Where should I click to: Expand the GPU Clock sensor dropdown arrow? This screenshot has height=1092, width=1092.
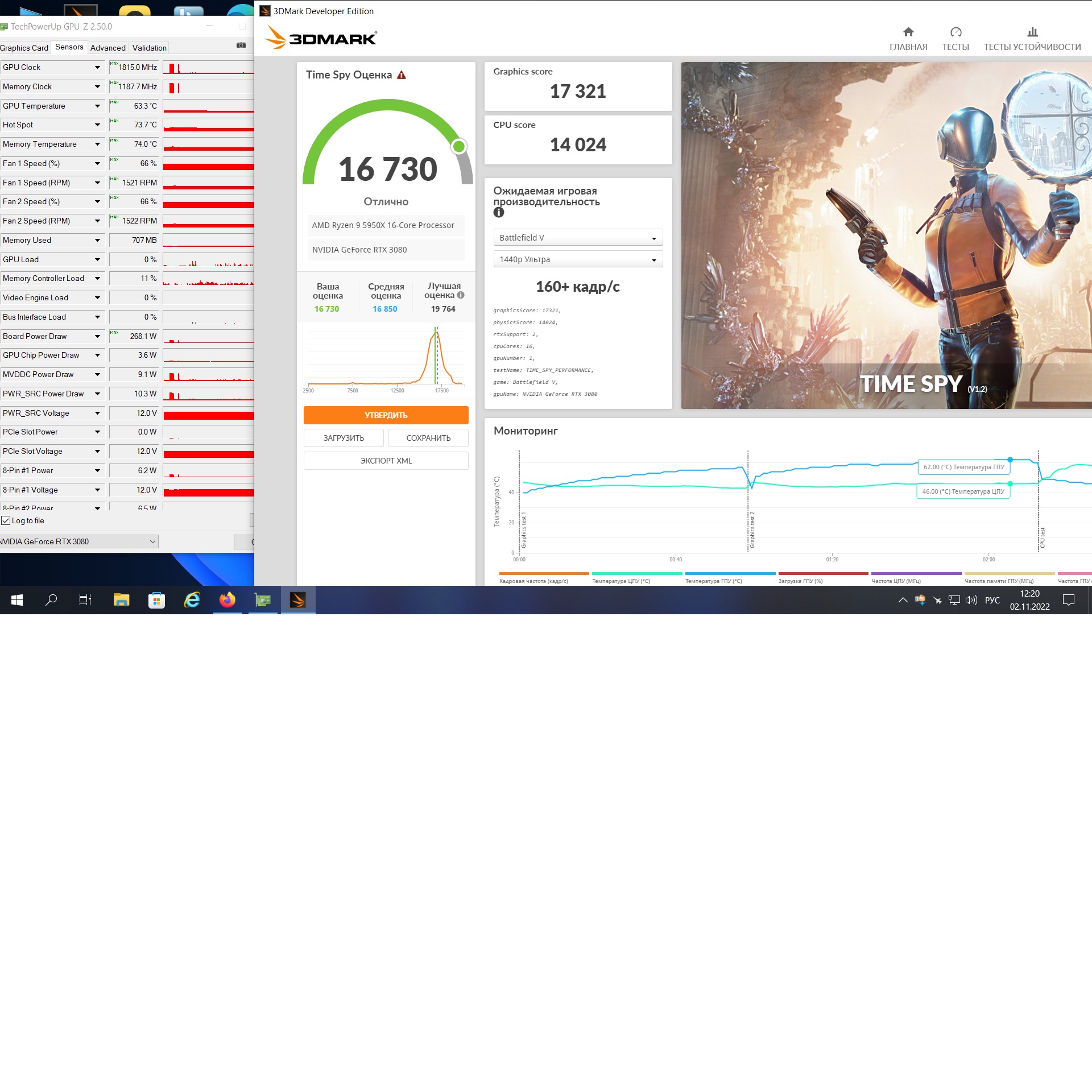click(97, 68)
